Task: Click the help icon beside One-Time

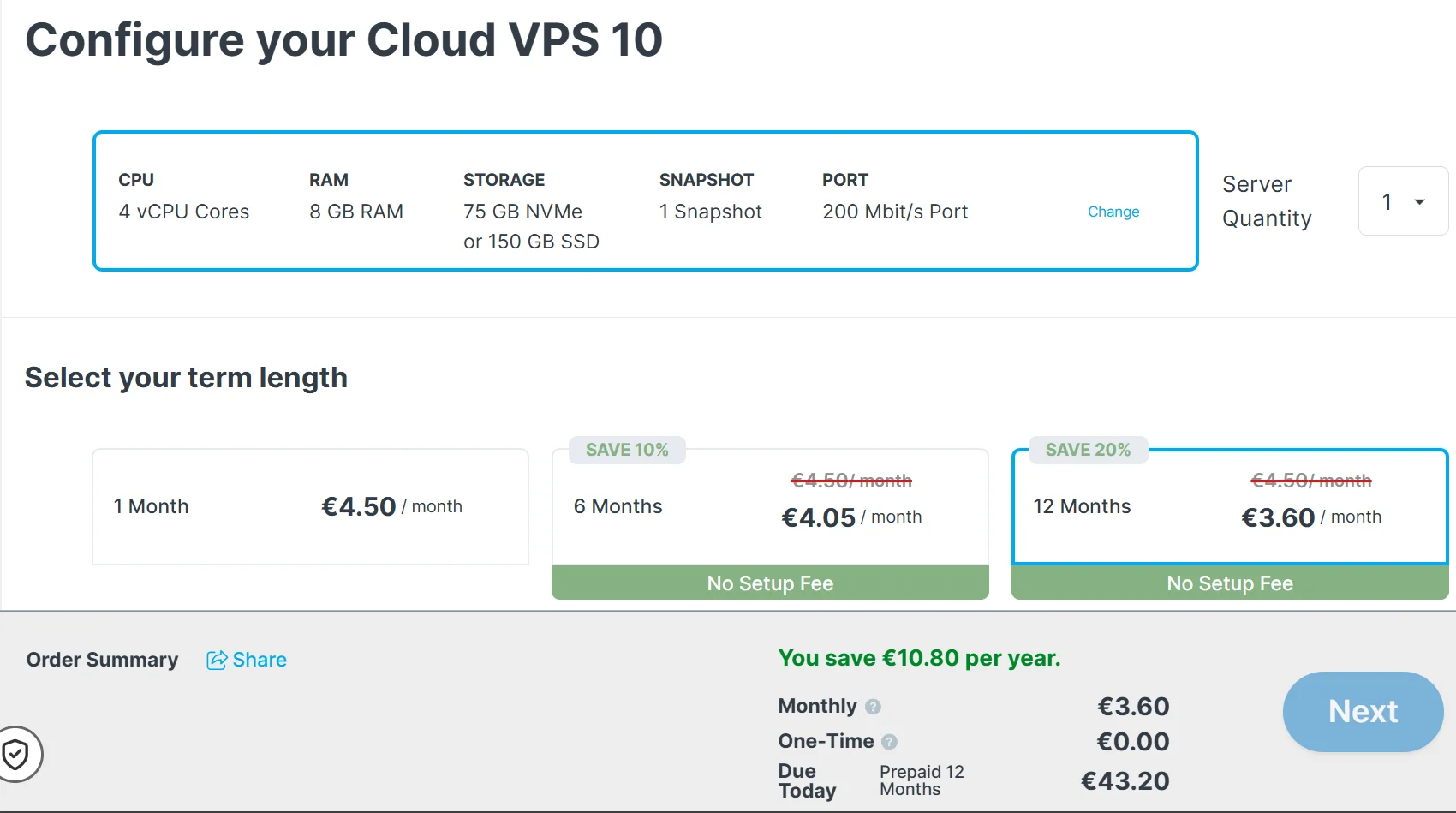Action: click(889, 742)
